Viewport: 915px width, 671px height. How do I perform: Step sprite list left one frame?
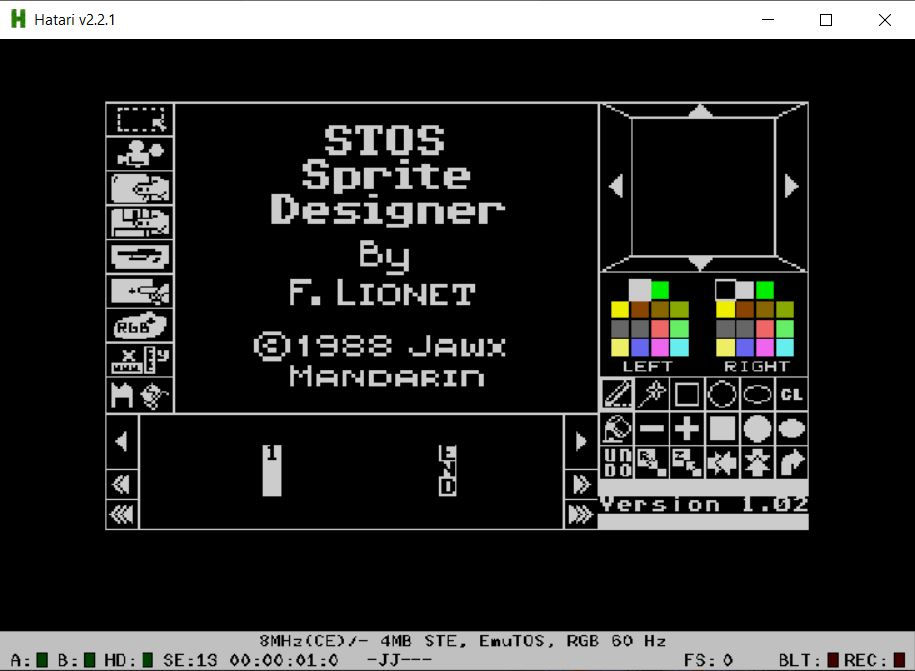122,441
